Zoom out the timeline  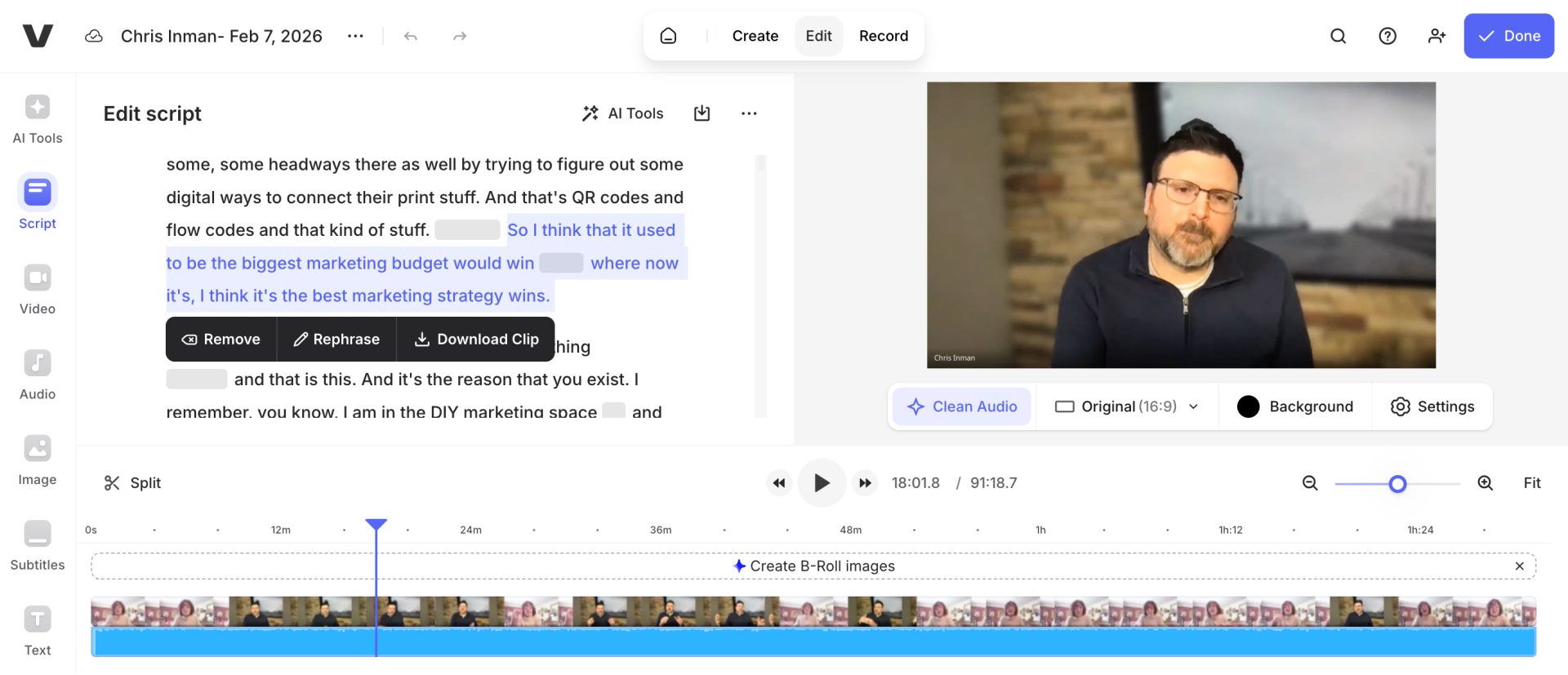1310,483
